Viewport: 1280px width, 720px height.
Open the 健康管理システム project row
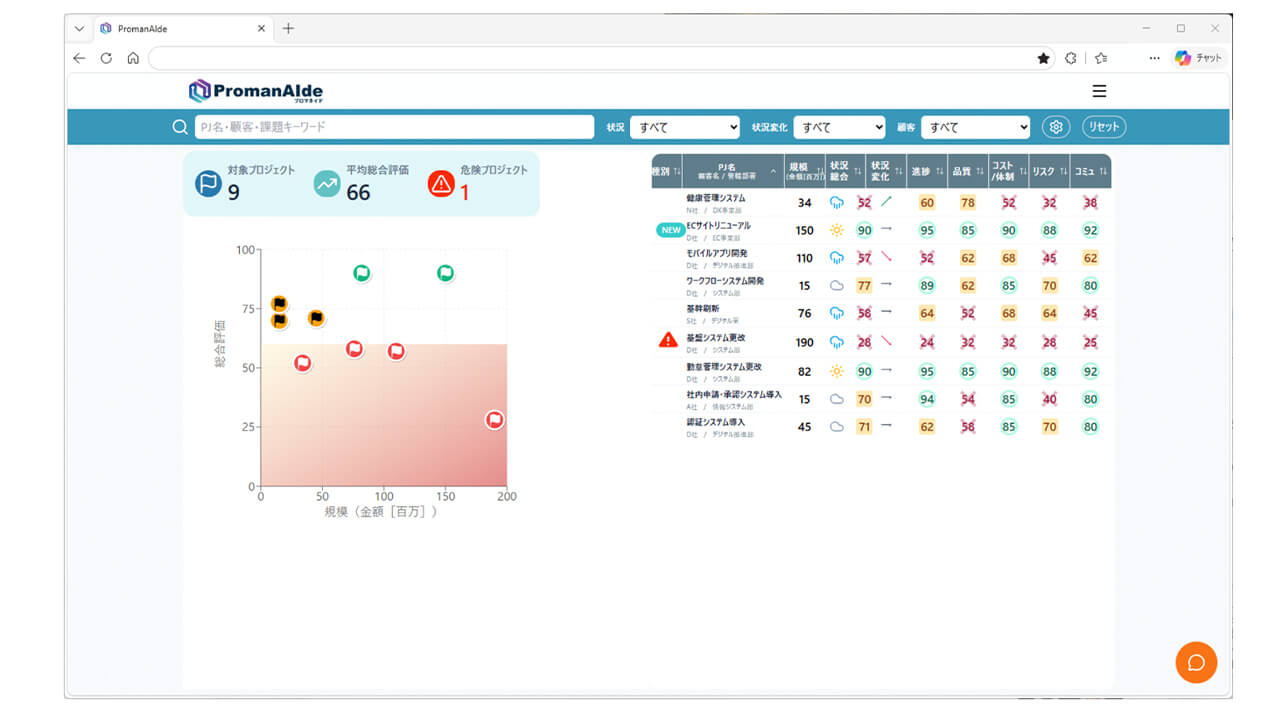(x=881, y=202)
